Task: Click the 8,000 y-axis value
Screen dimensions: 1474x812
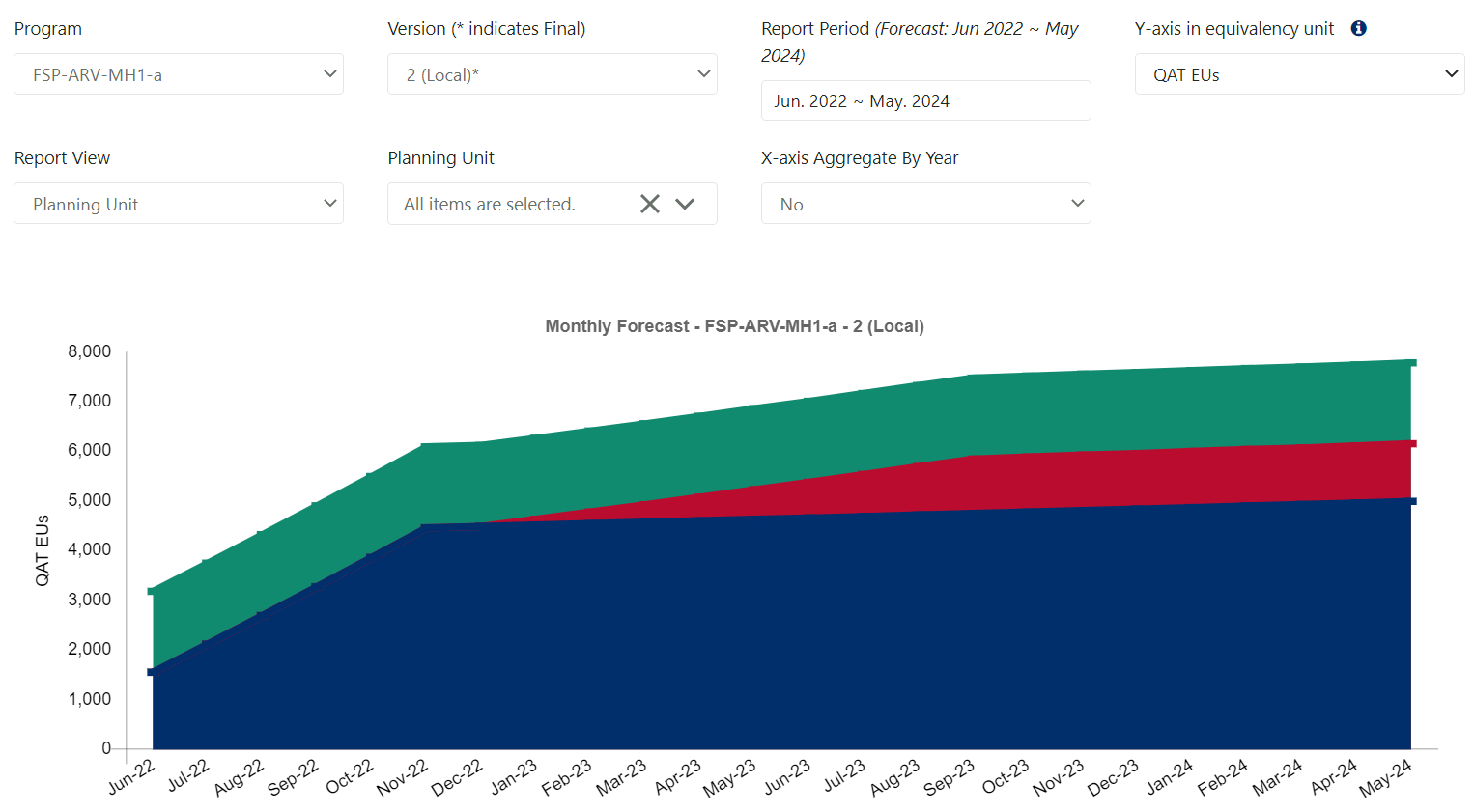Action: [x=89, y=351]
